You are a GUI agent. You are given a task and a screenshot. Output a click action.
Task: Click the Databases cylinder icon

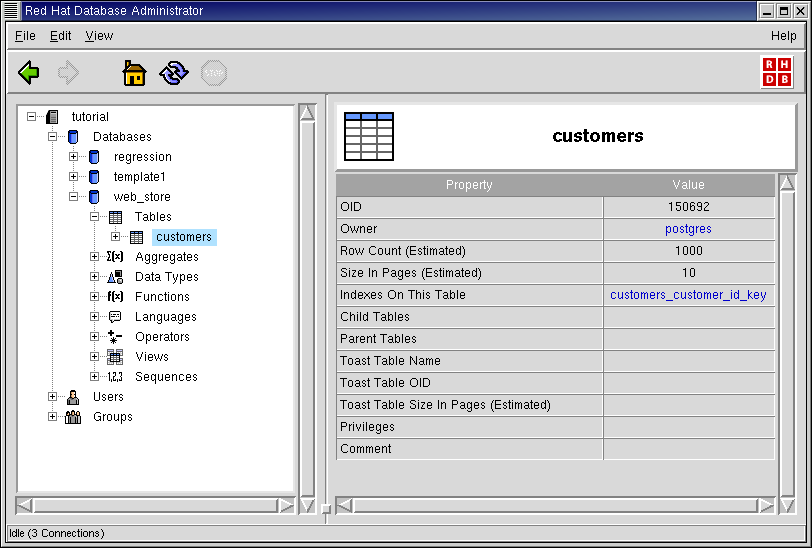pyautogui.click(x=73, y=137)
